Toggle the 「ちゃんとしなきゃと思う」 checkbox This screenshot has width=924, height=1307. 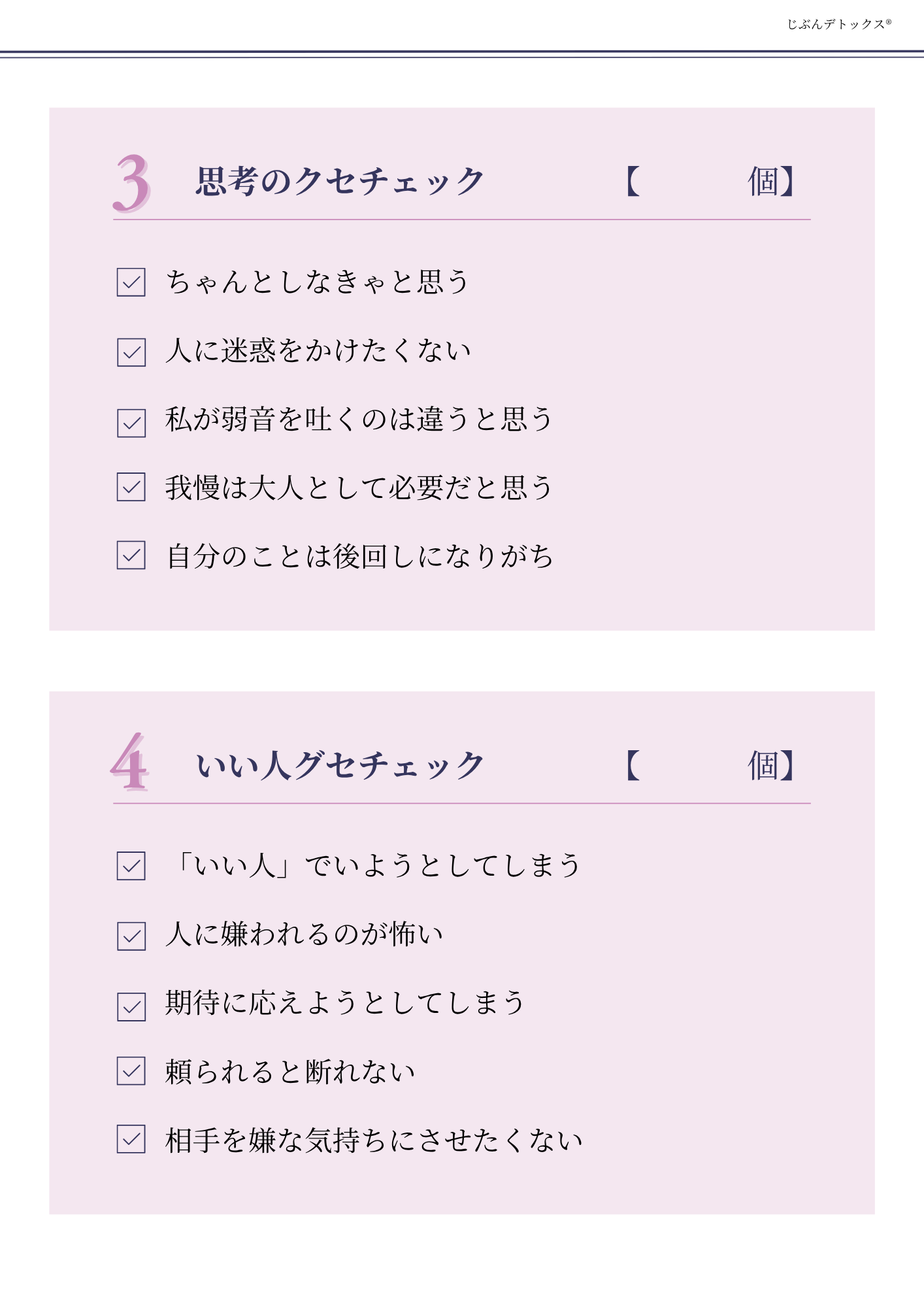tap(131, 282)
